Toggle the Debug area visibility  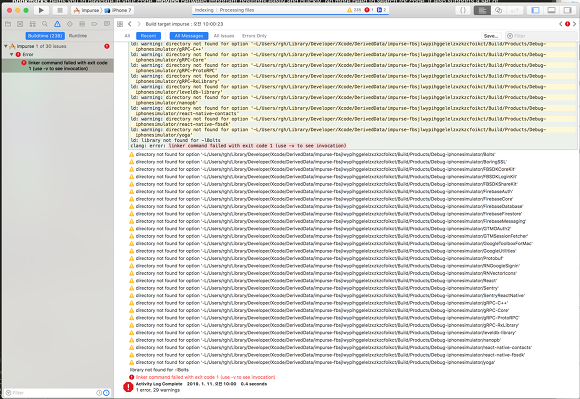(552, 10)
